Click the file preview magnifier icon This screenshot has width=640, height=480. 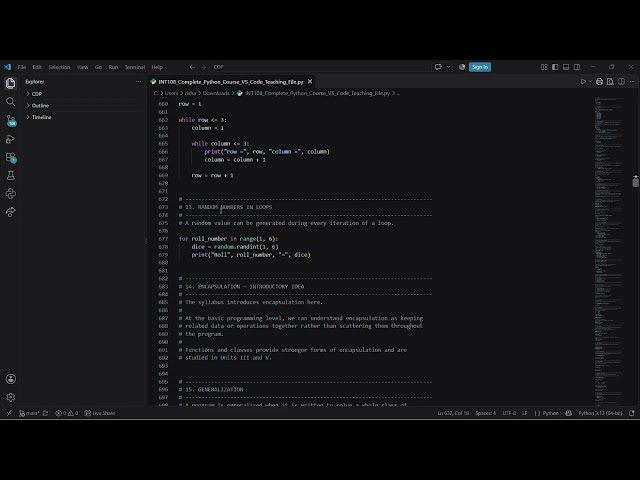coord(610,82)
